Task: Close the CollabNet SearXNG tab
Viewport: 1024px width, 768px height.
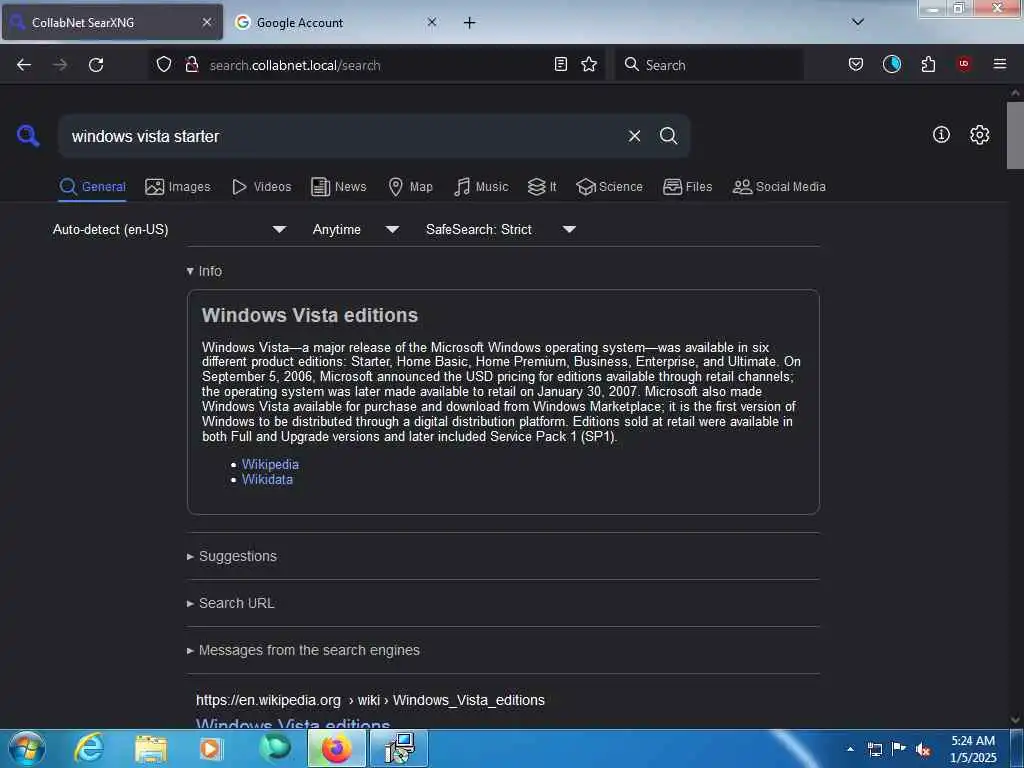Action: tap(207, 22)
